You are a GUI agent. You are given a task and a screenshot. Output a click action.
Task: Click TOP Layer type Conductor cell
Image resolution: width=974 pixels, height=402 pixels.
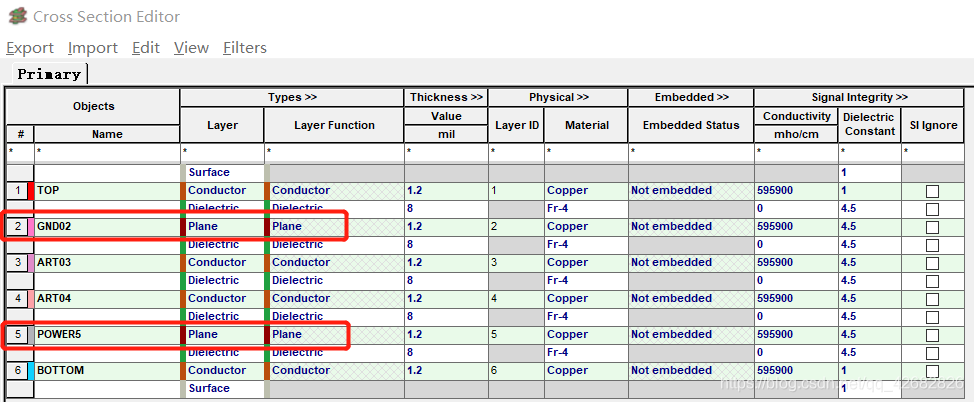tap(222, 191)
